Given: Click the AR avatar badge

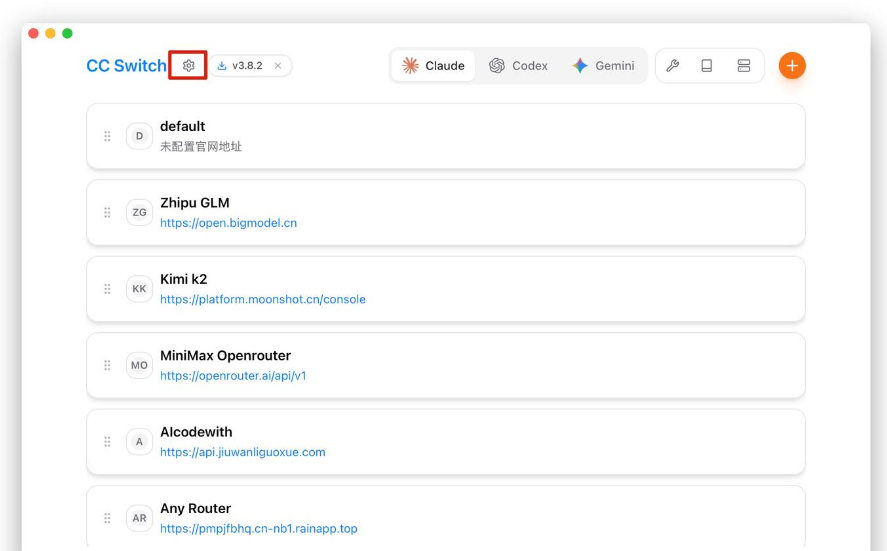Looking at the screenshot, I should (x=139, y=518).
